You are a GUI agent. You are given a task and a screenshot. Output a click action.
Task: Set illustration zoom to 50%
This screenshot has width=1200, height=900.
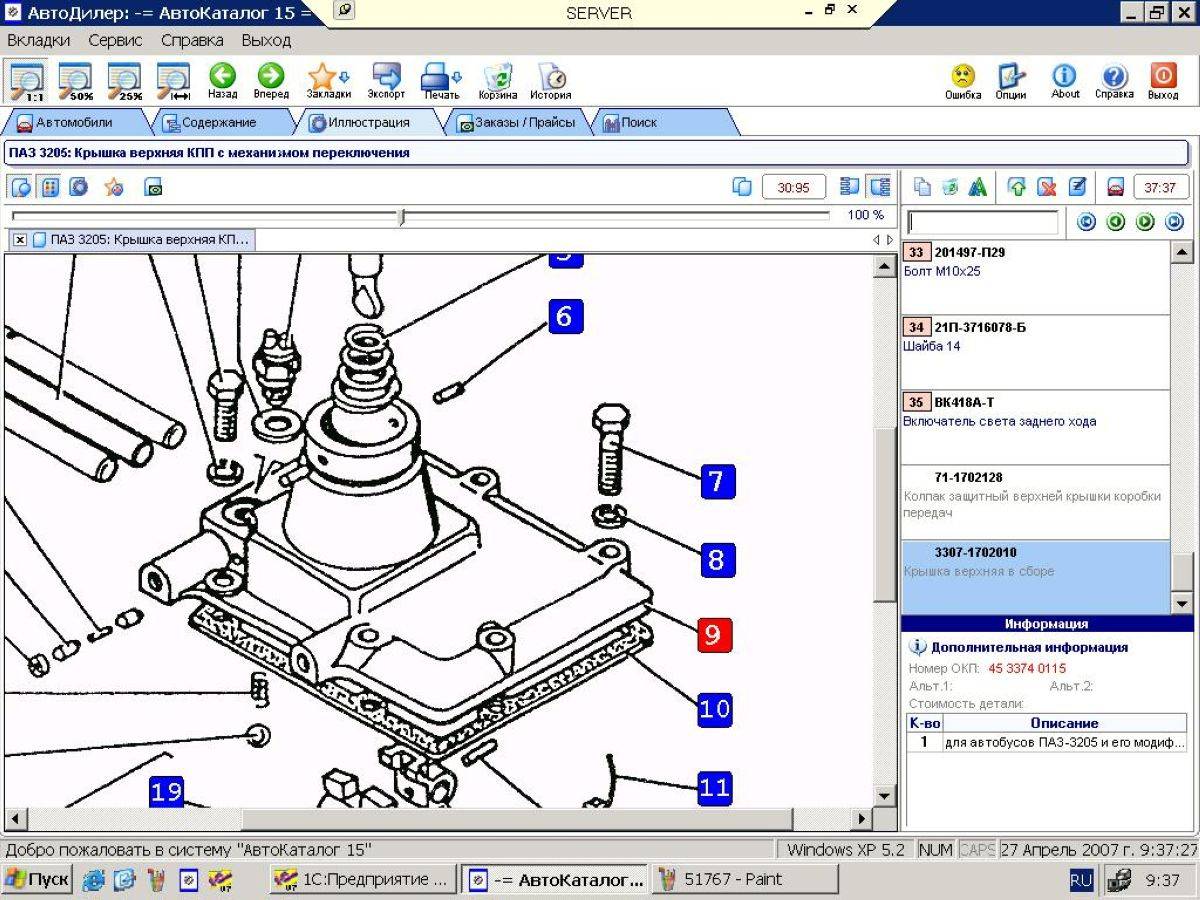[75, 81]
